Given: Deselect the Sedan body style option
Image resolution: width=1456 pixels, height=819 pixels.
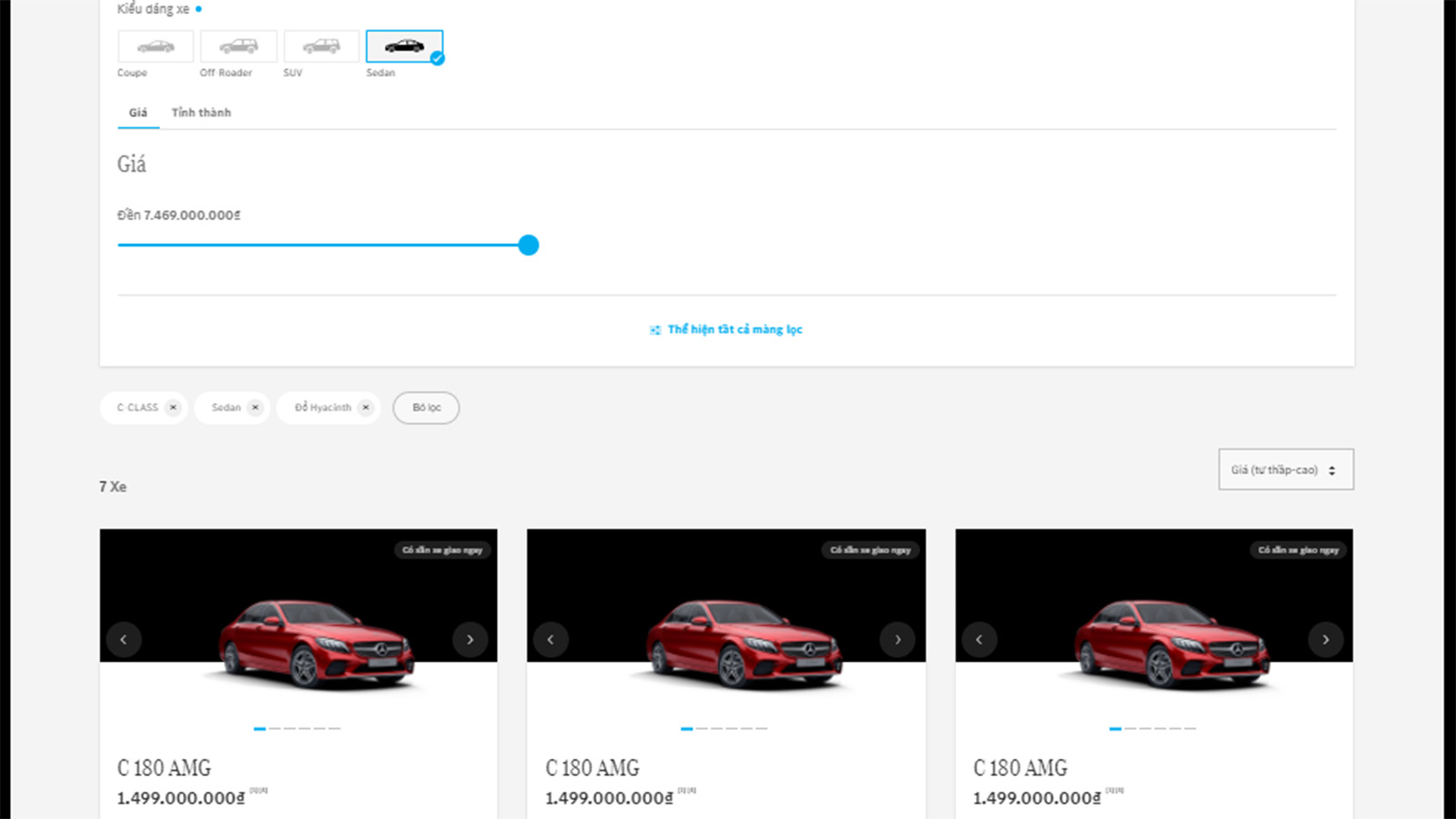Looking at the screenshot, I should pyautogui.click(x=404, y=46).
